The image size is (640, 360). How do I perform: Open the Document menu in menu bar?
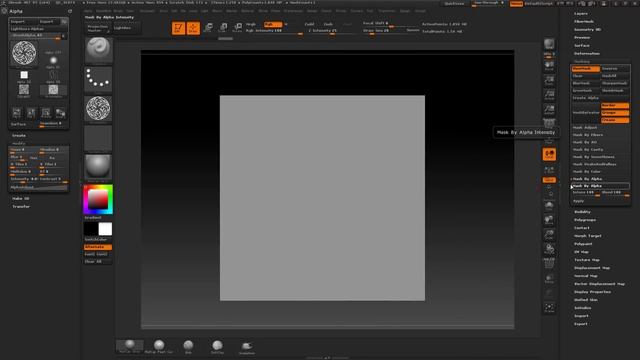tap(147, 11)
